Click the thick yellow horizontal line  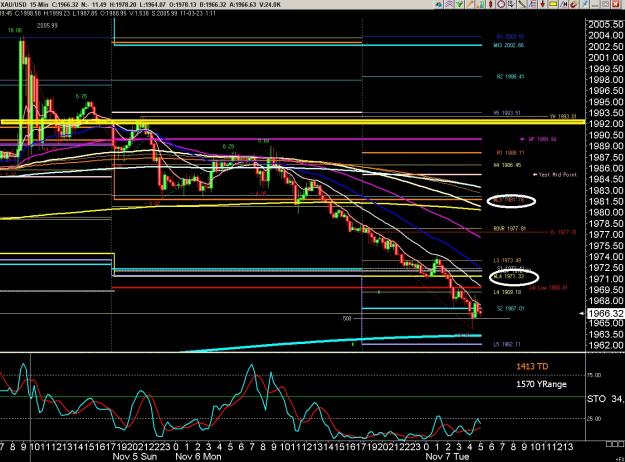coord(293,122)
